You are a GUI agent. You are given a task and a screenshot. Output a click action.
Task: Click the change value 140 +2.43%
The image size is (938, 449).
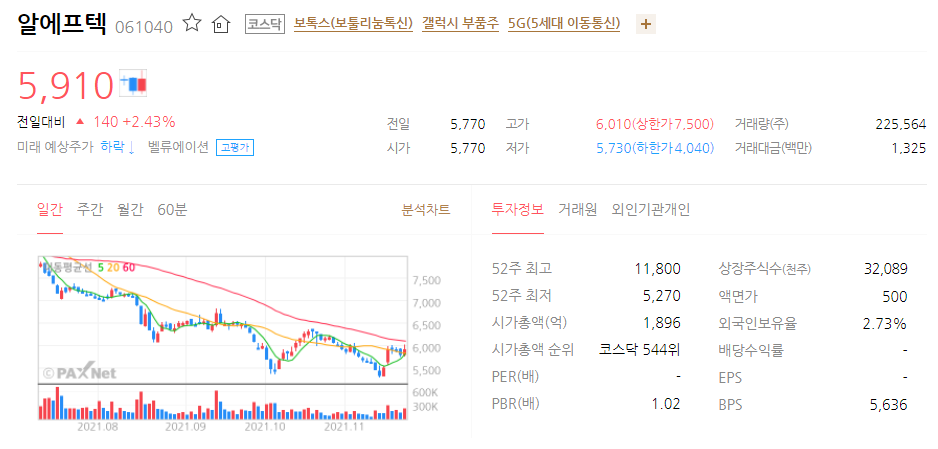tap(134, 123)
